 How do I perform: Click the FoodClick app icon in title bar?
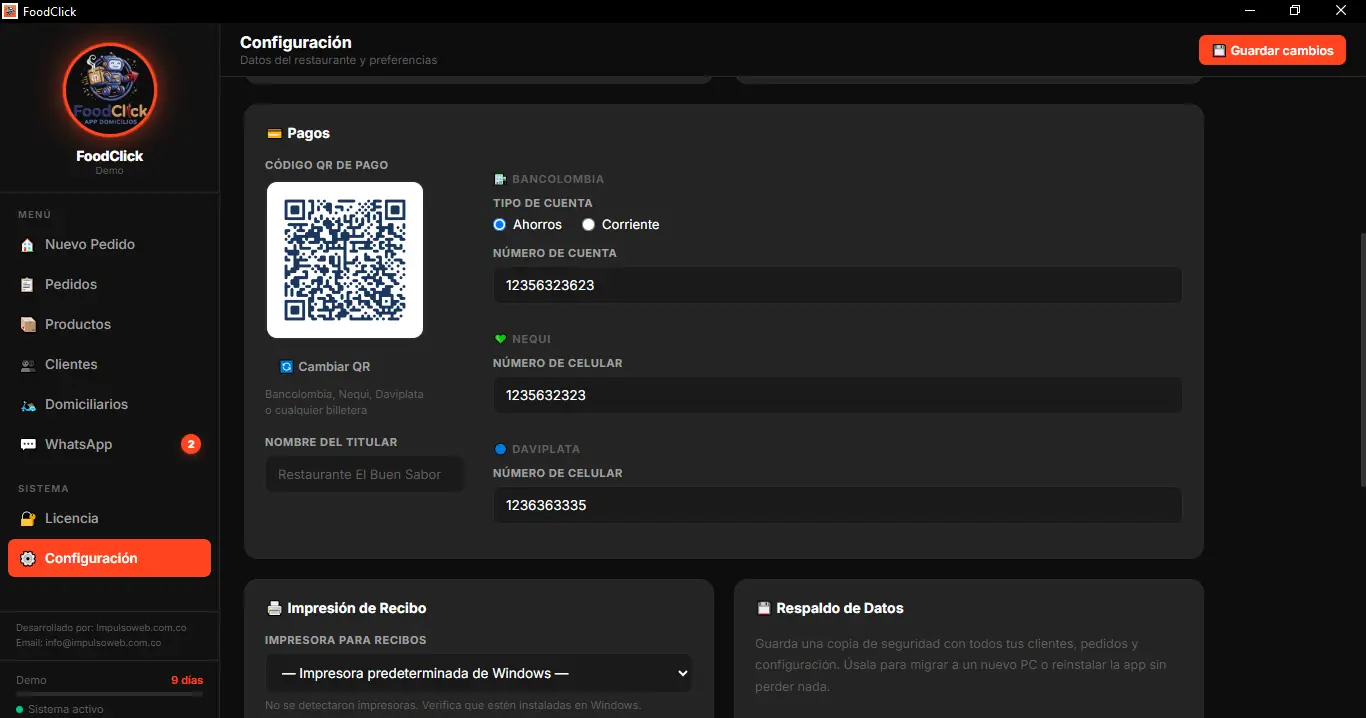10,11
